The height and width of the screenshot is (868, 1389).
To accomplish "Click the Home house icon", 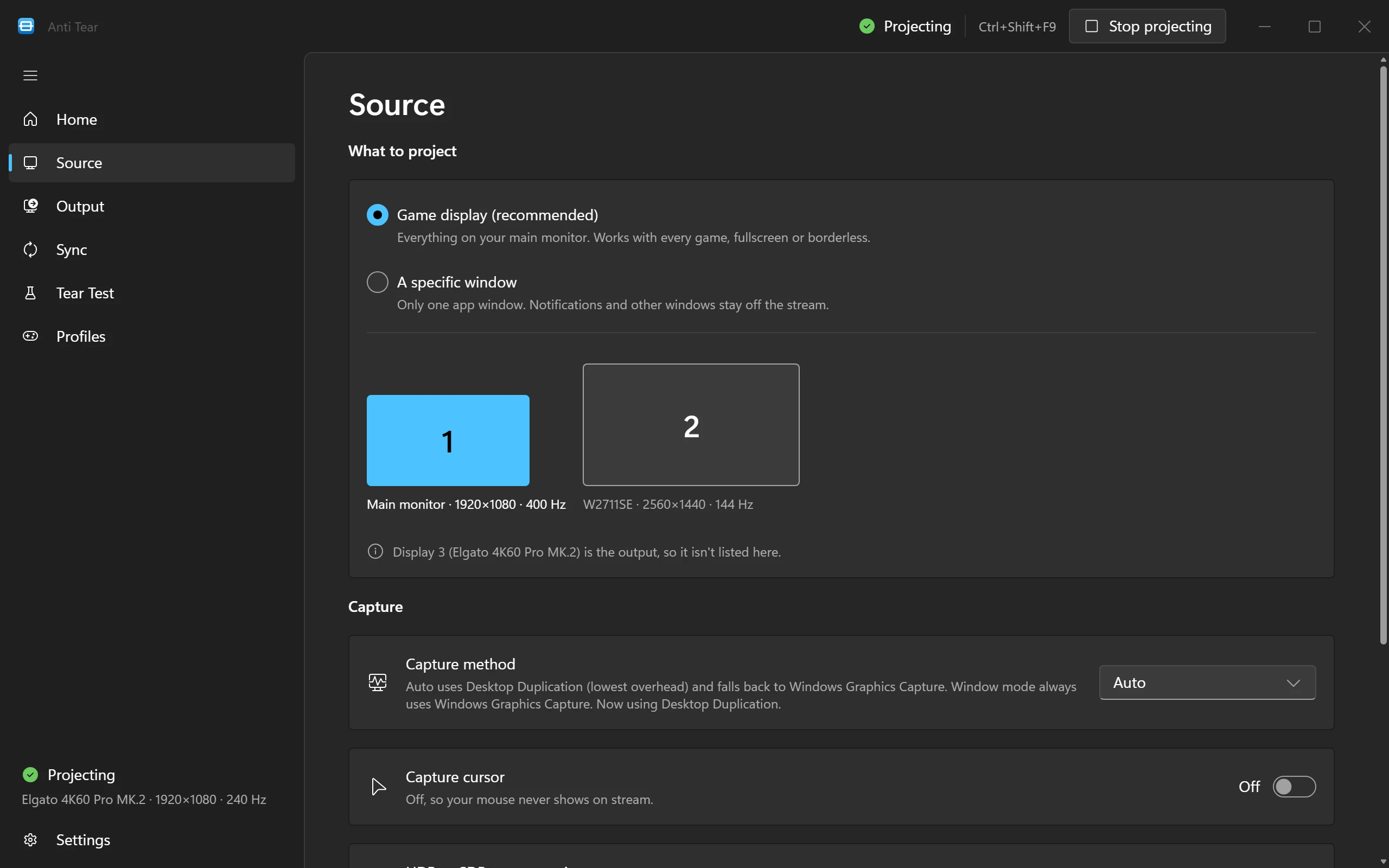I will click(30, 119).
